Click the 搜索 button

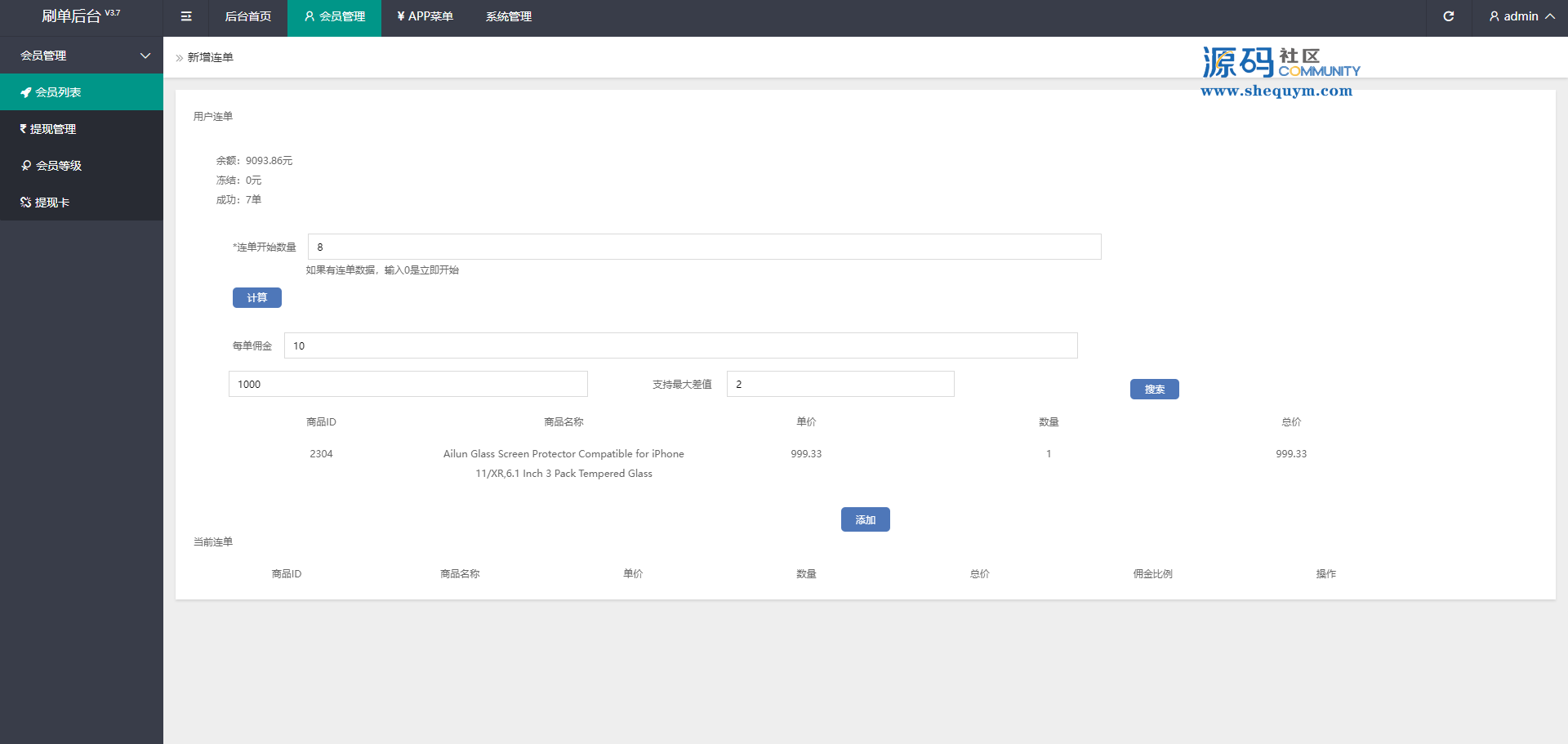pos(1155,390)
